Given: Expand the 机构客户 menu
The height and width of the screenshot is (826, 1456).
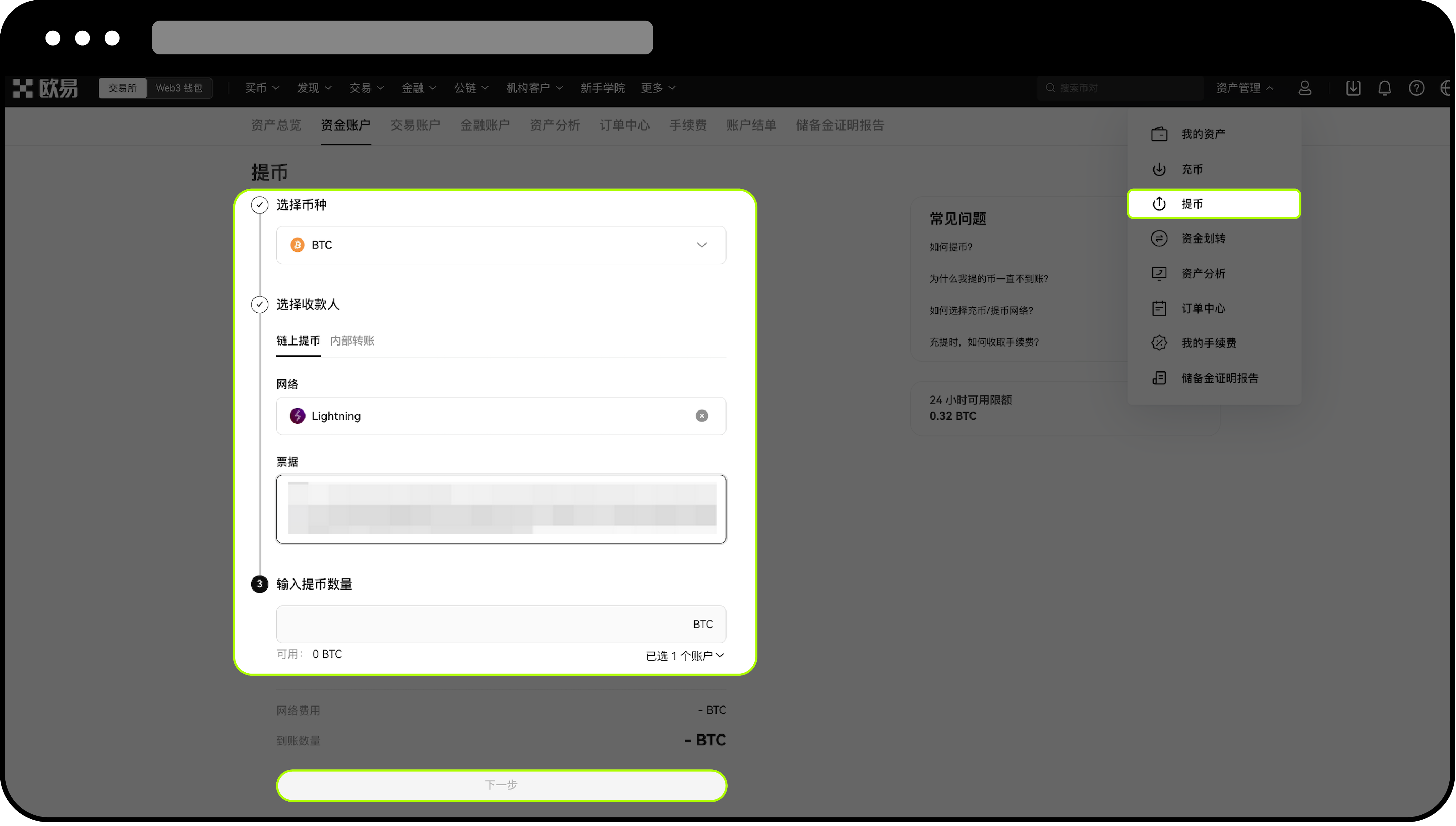Looking at the screenshot, I should (x=534, y=88).
